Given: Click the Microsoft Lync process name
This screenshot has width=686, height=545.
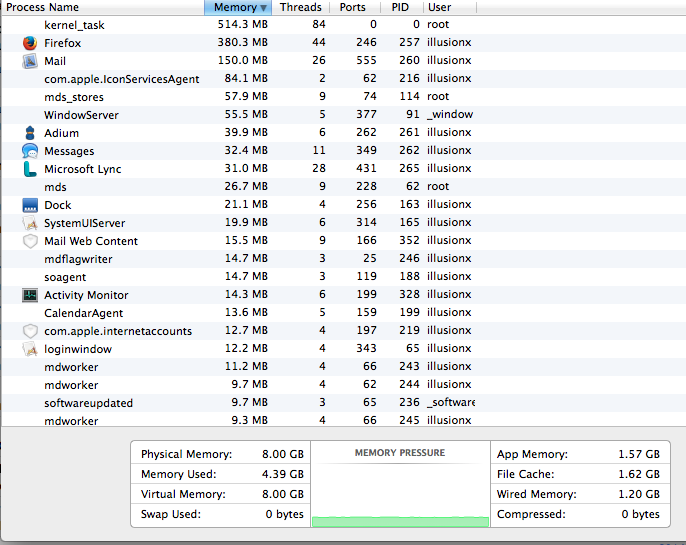Looking at the screenshot, I should [83, 169].
